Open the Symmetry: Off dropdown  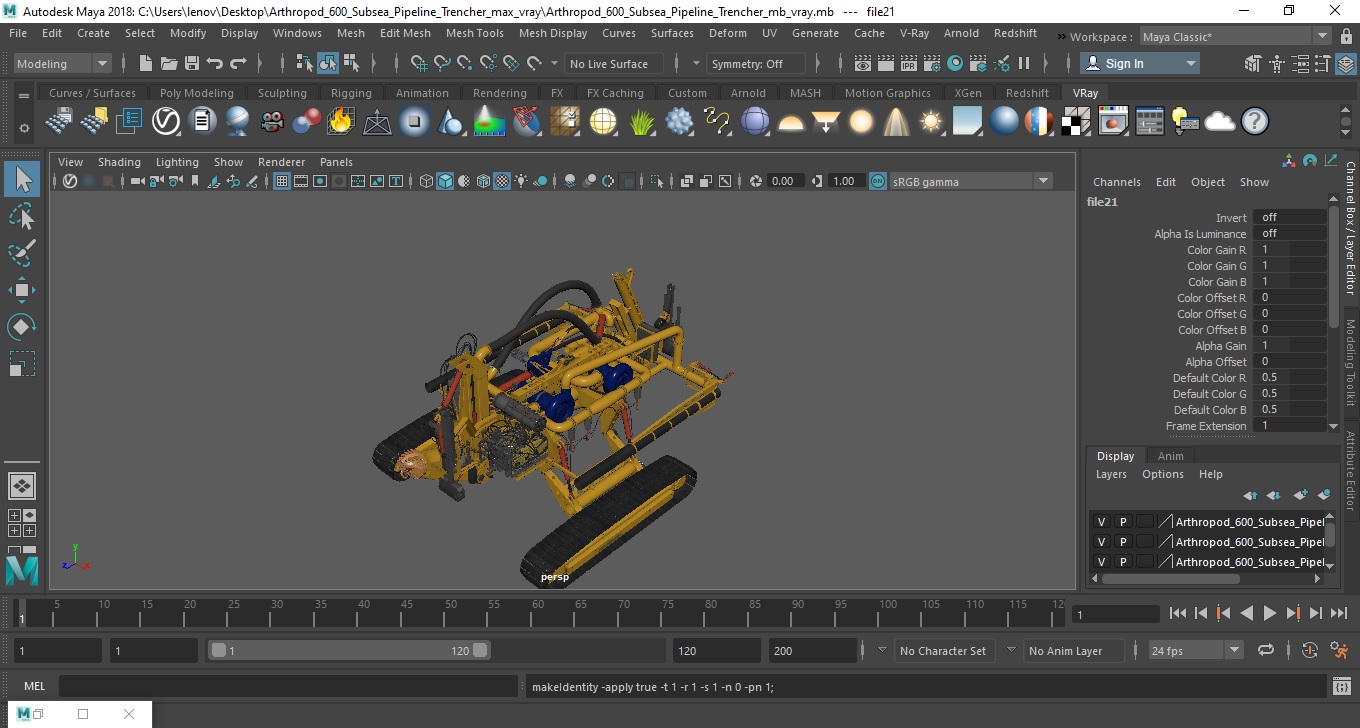pos(757,63)
